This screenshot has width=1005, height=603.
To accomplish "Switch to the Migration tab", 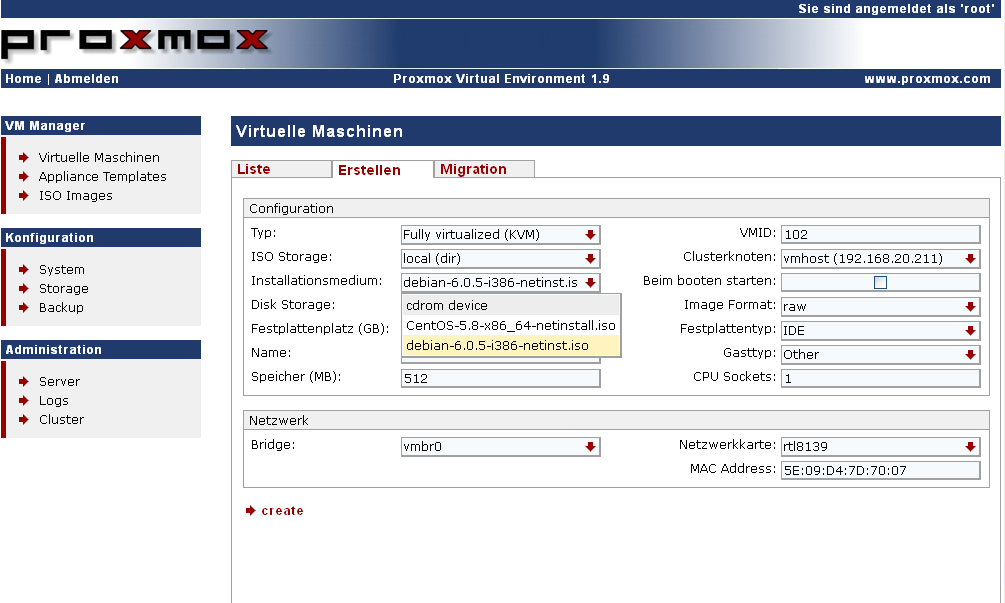I will [x=484, y=169].
